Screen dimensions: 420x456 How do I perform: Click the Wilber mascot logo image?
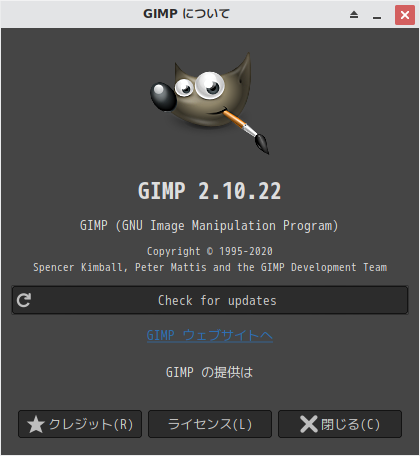210,103
